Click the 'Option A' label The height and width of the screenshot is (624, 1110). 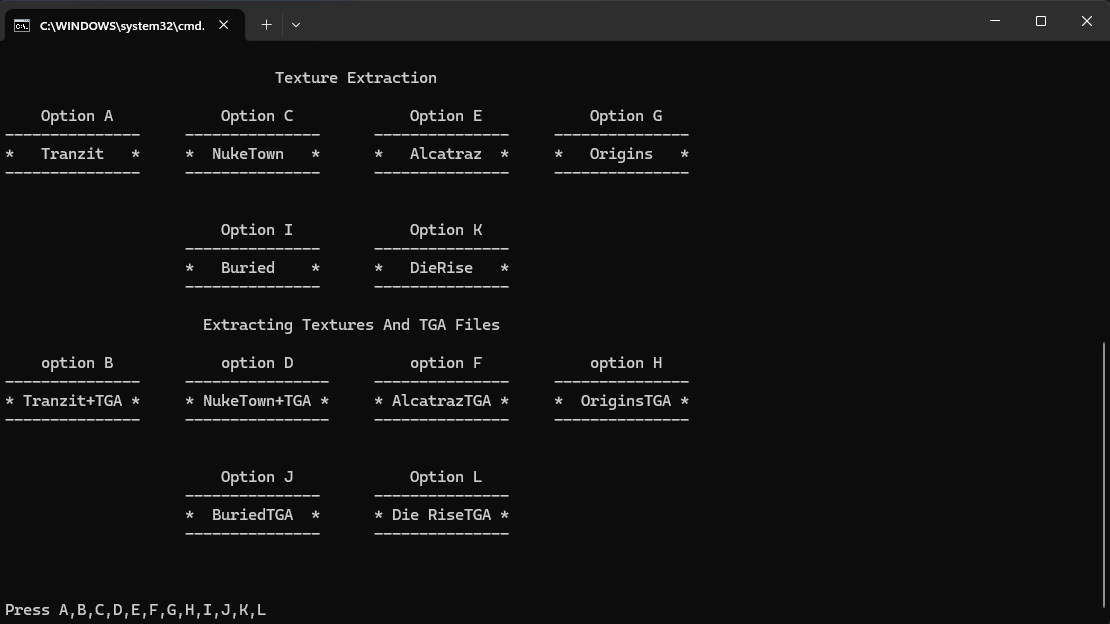[x=76, y=116]
